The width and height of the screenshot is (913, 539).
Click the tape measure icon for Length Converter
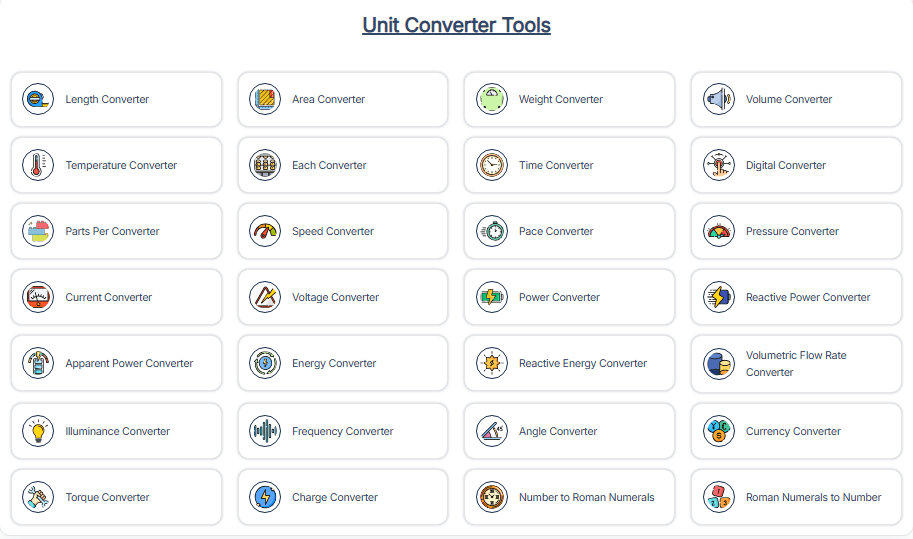[x=38, y=99]
